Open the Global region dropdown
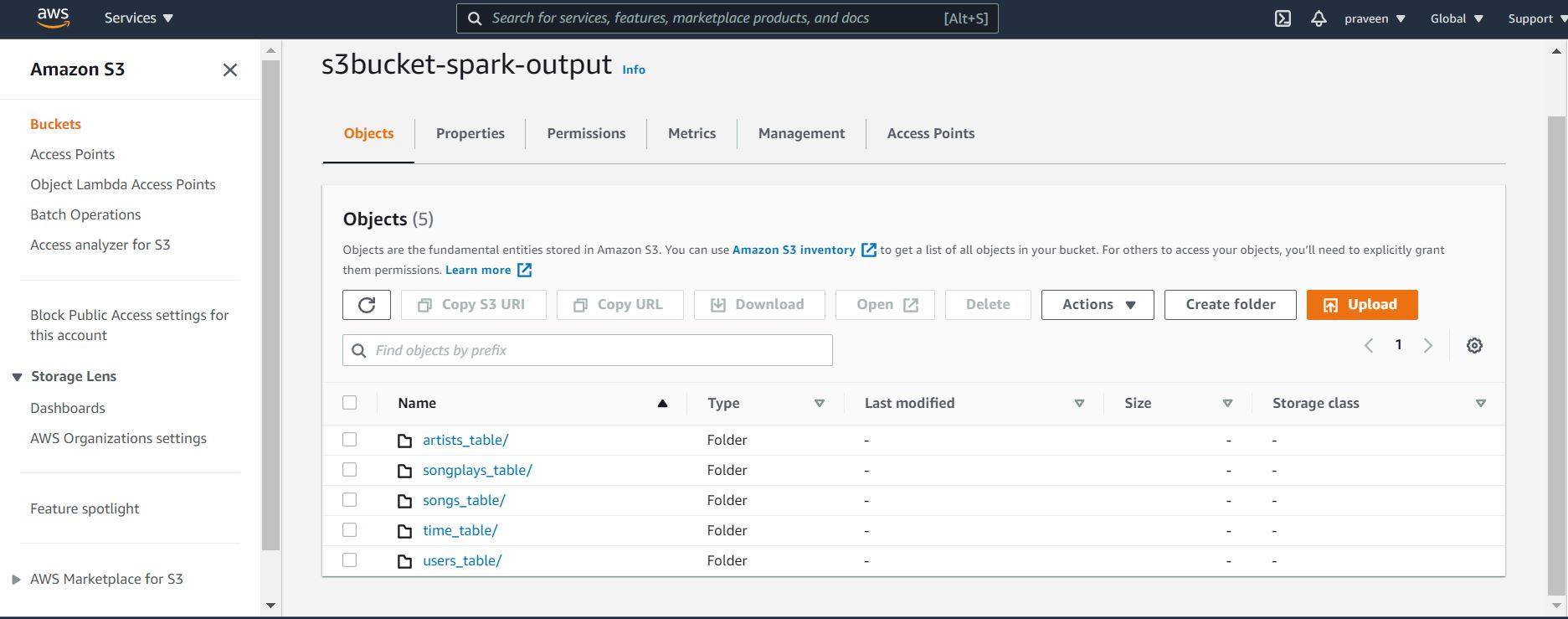 [x=1457, y=18]
